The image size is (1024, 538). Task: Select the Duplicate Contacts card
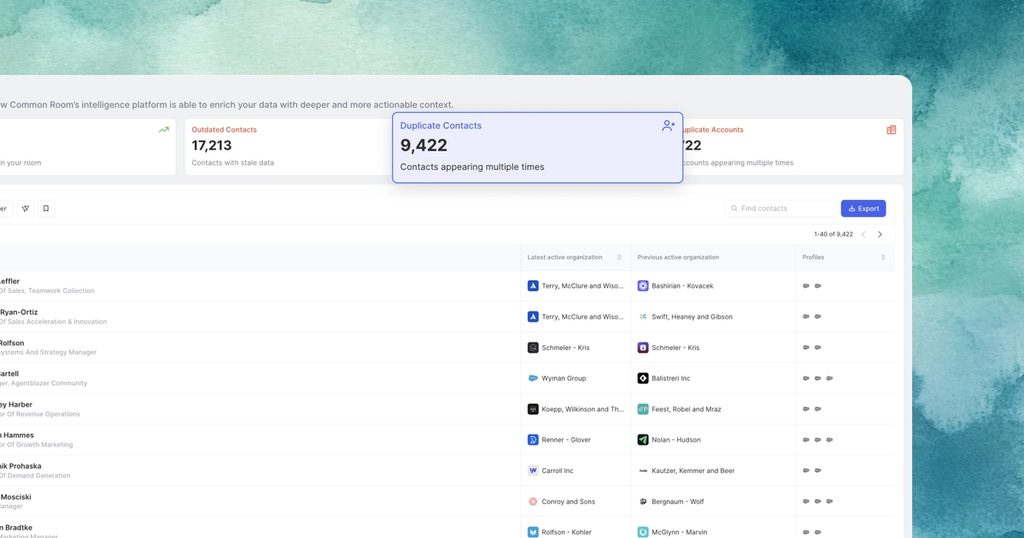click(x=537, y=148)
